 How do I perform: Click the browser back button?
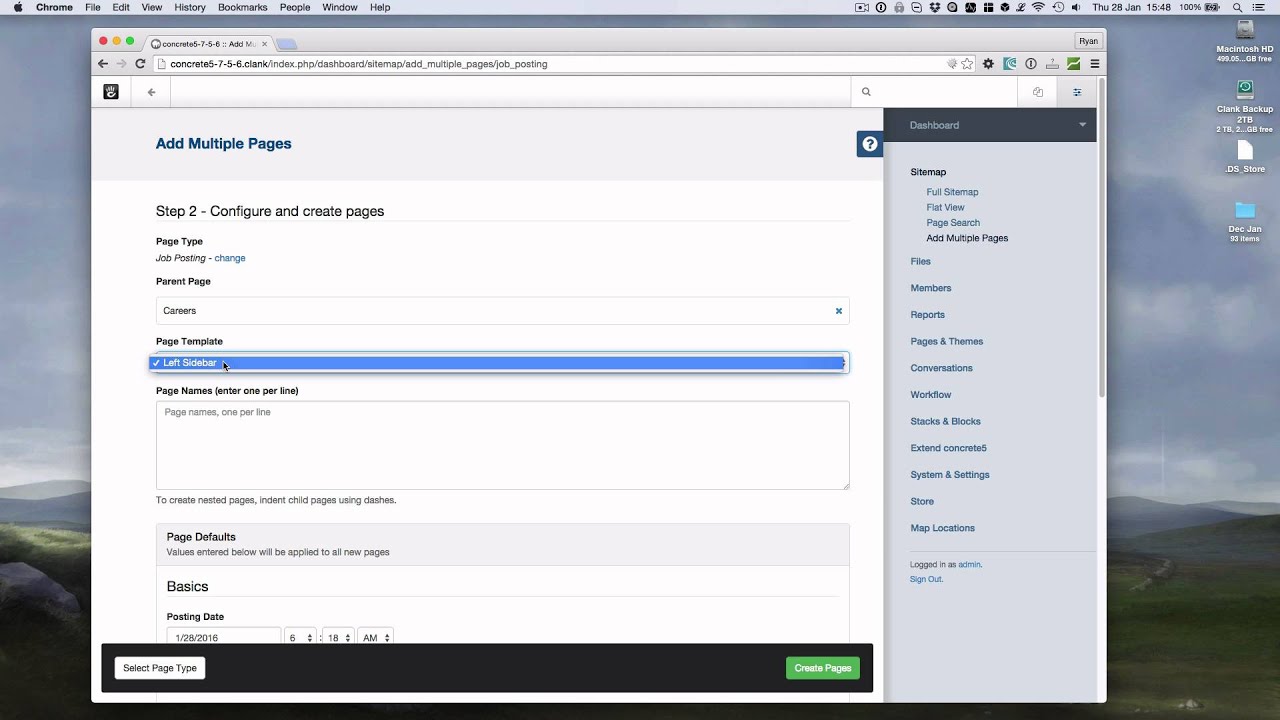coord(103,64)
